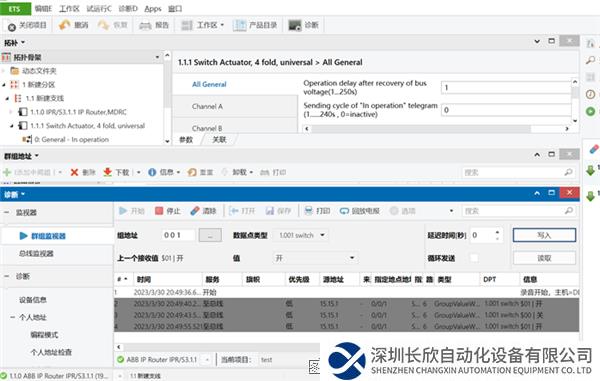
Task: Click the green ETS menu button
Action: coord(15,8)
